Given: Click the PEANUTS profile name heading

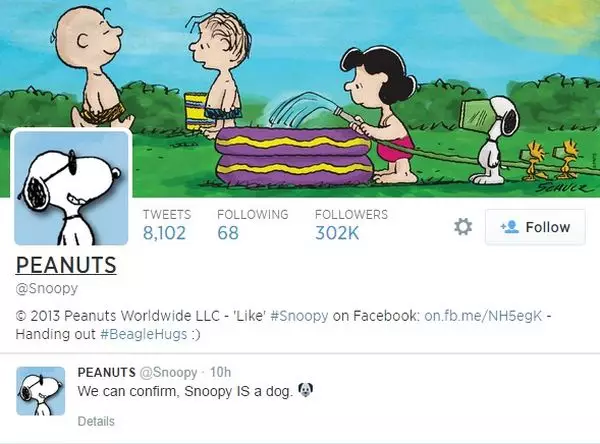Looking at the screenshot, I should pyautogui.click(x=66, y=265).
